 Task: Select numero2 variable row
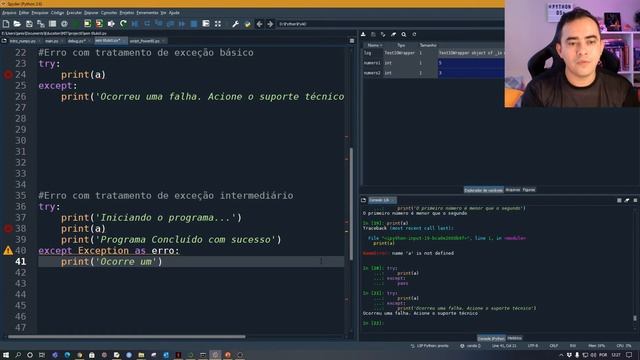(x=433, y=73)
